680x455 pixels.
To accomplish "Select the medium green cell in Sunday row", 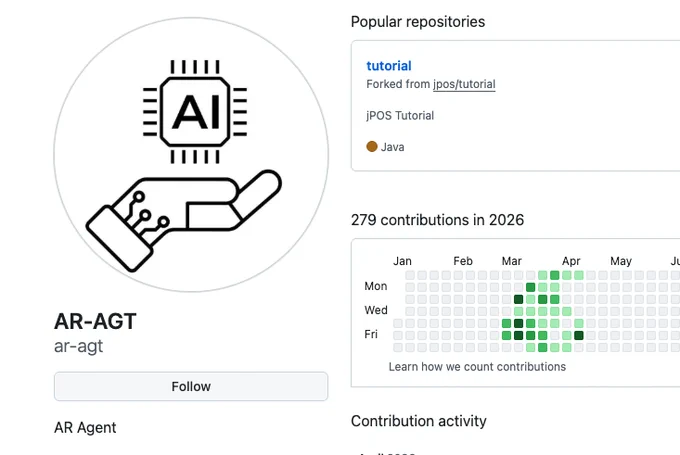I will [554, 275].
